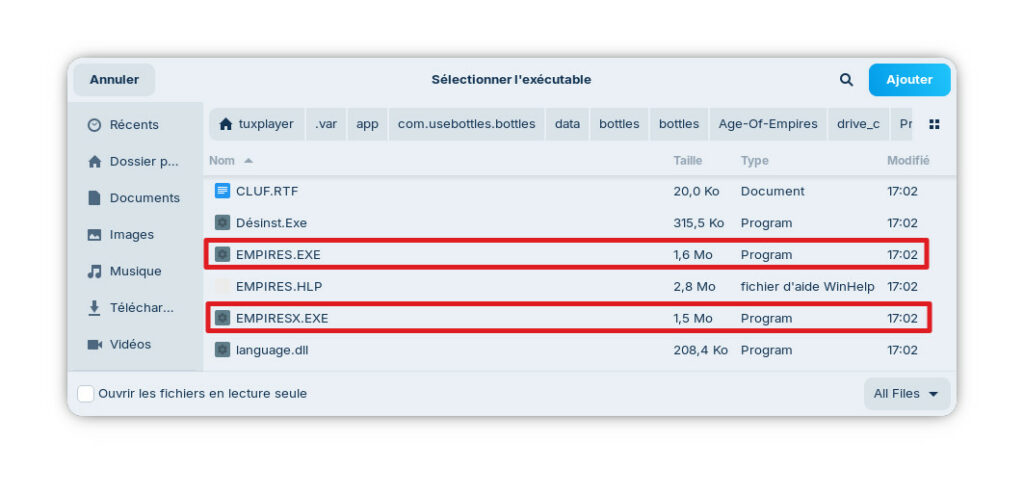Open Images folder in the sidebar

(x=131, y=235)
